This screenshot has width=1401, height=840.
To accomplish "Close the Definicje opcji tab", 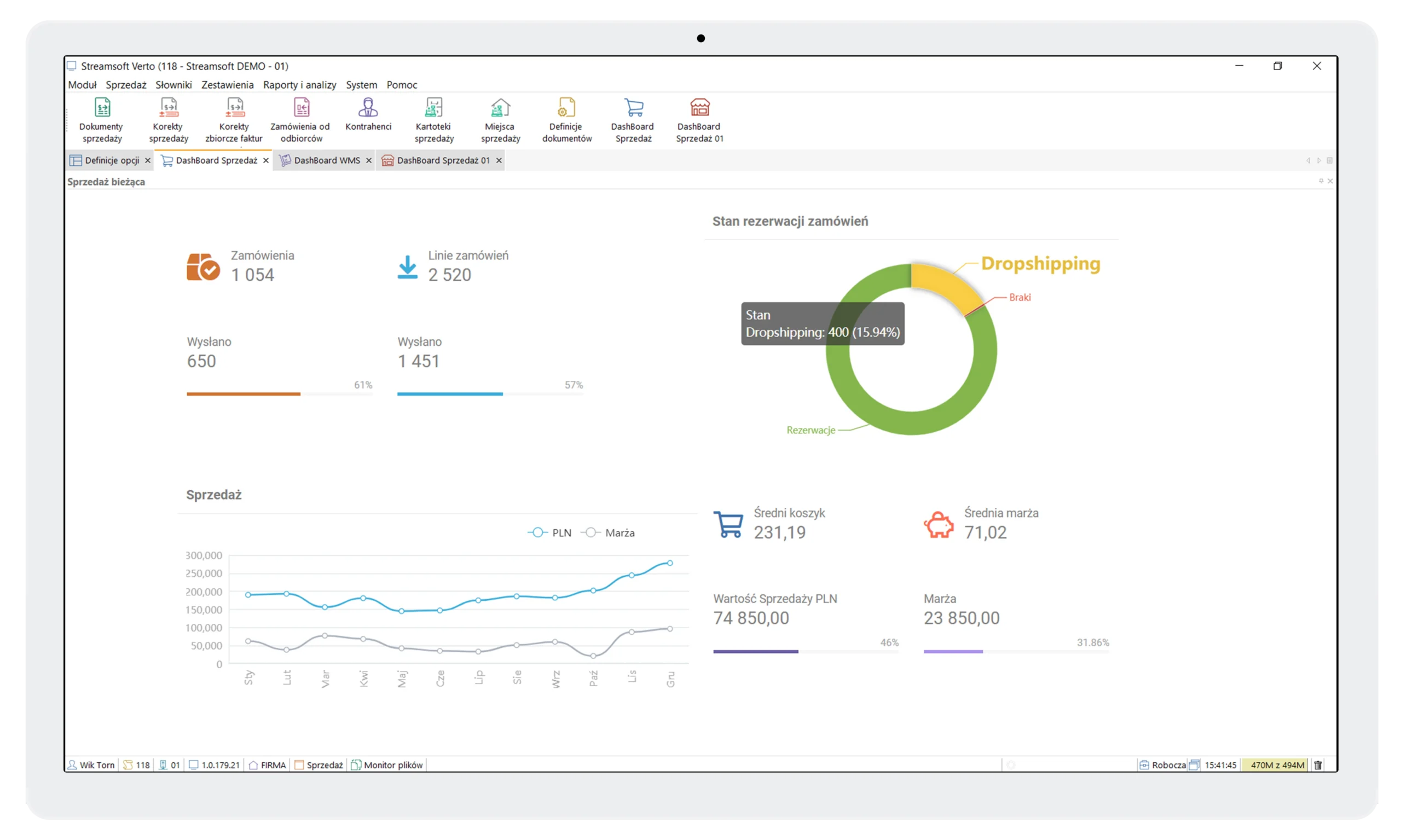I will click(148, 161).
